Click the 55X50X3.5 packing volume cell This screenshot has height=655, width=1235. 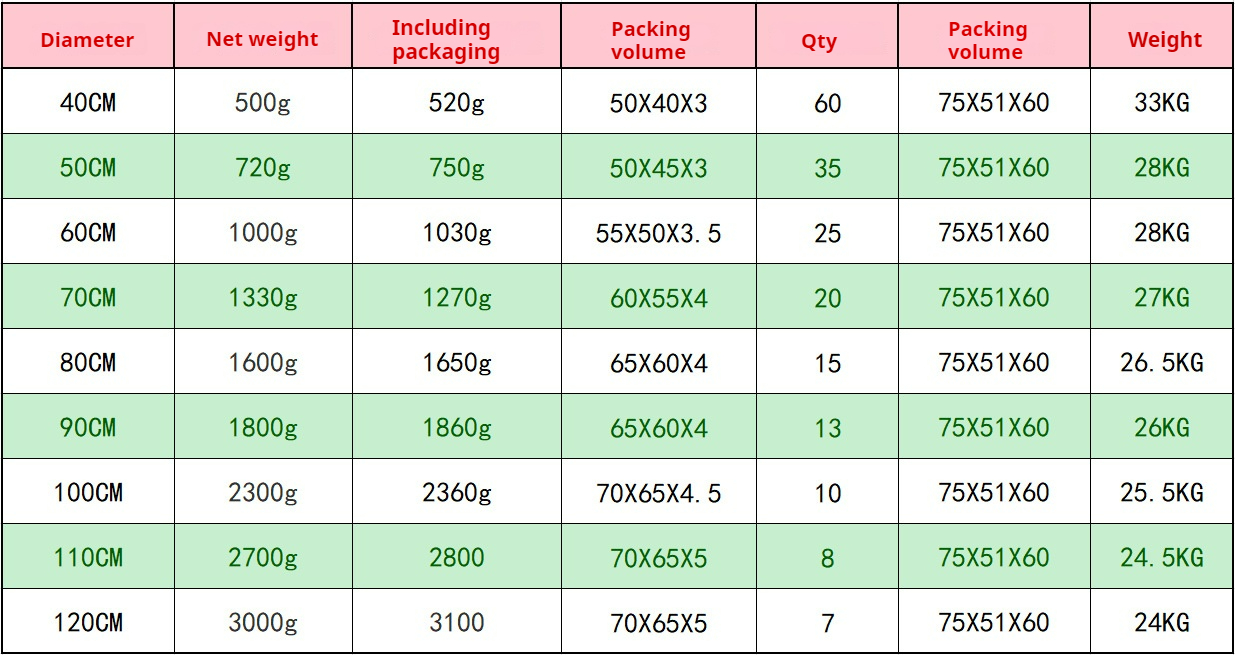tap(658, 233)
